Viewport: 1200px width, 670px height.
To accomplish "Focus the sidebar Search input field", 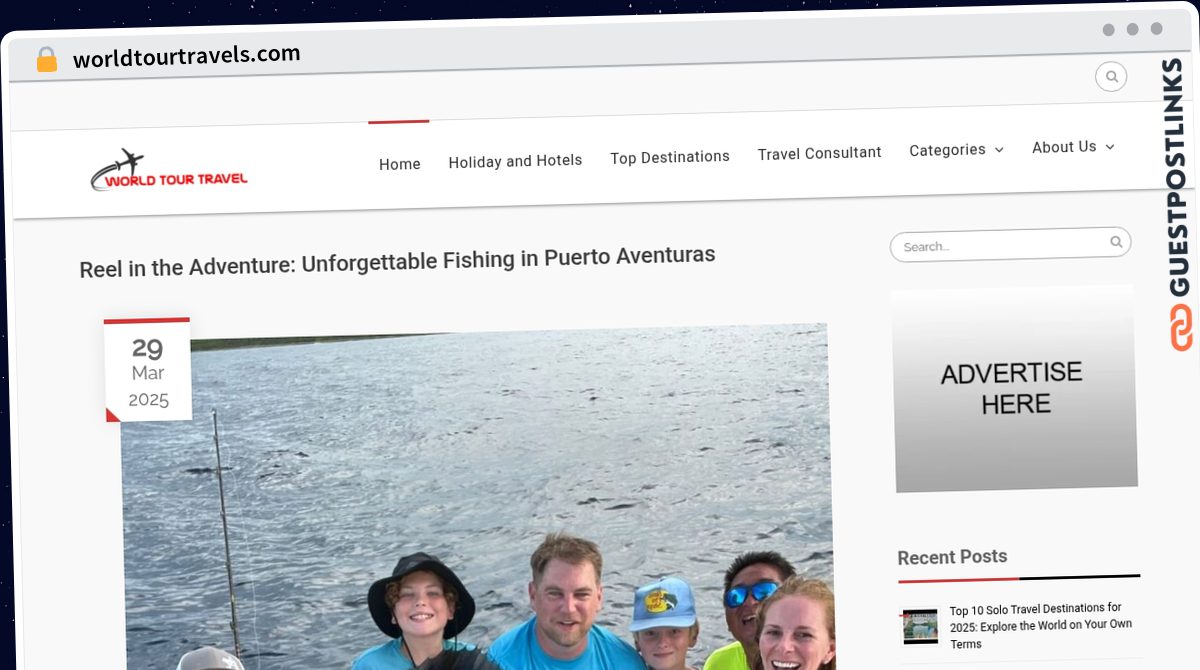I will click(x=1000, y=245).
